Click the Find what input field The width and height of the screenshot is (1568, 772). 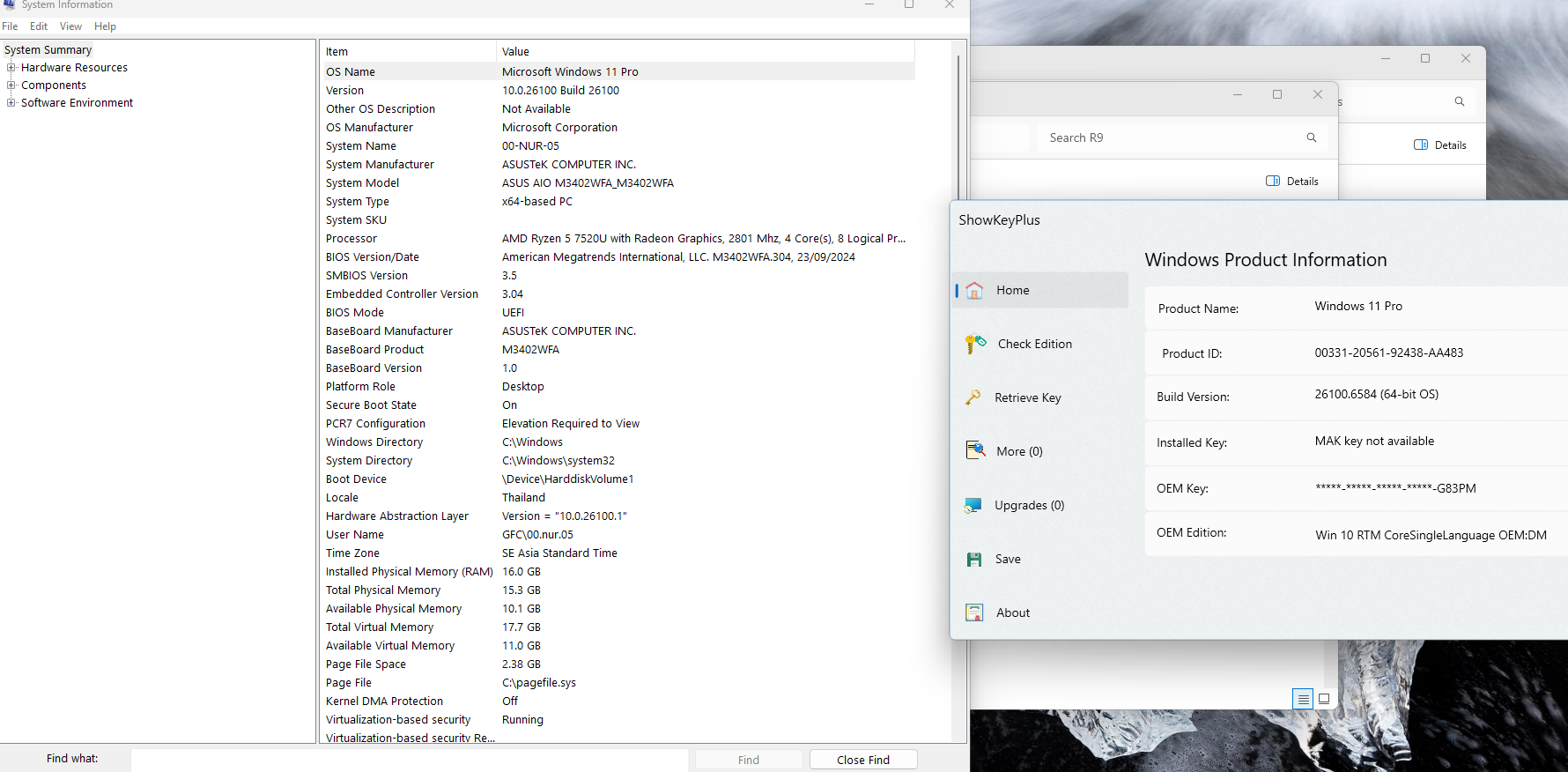[x=410, y=760]
